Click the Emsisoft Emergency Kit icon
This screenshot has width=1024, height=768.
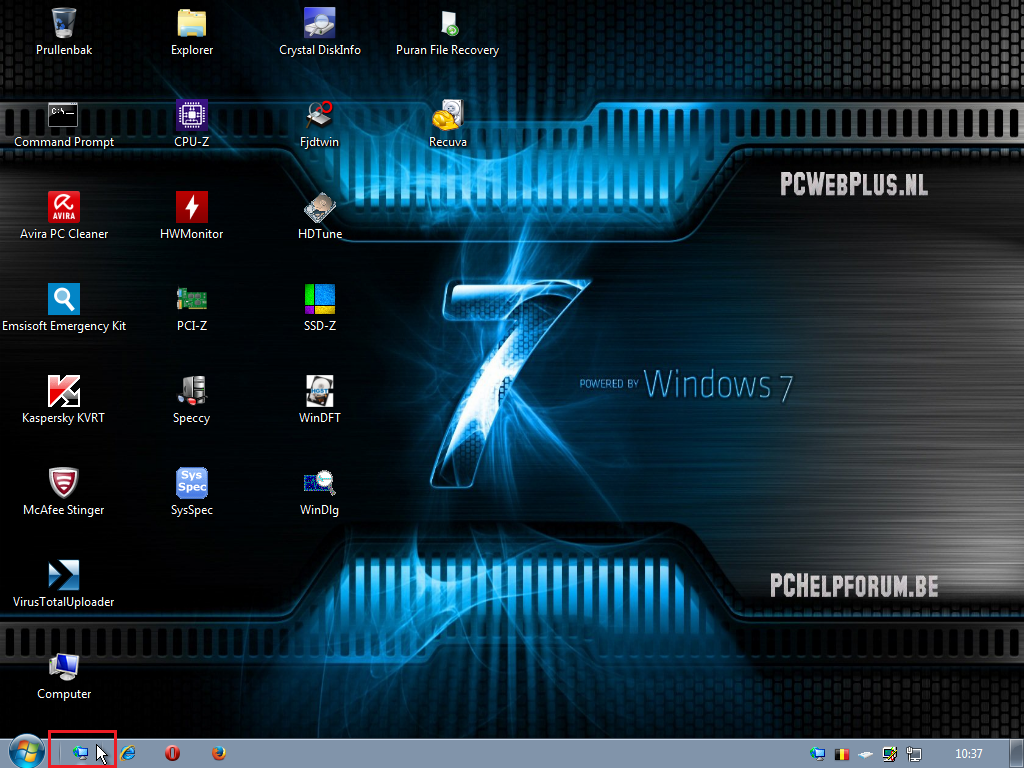pyautogui.click(x=64, y=300)
